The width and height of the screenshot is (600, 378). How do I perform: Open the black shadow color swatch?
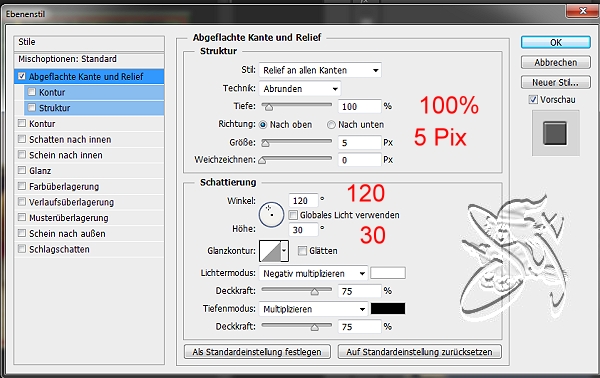click(388, 308)
